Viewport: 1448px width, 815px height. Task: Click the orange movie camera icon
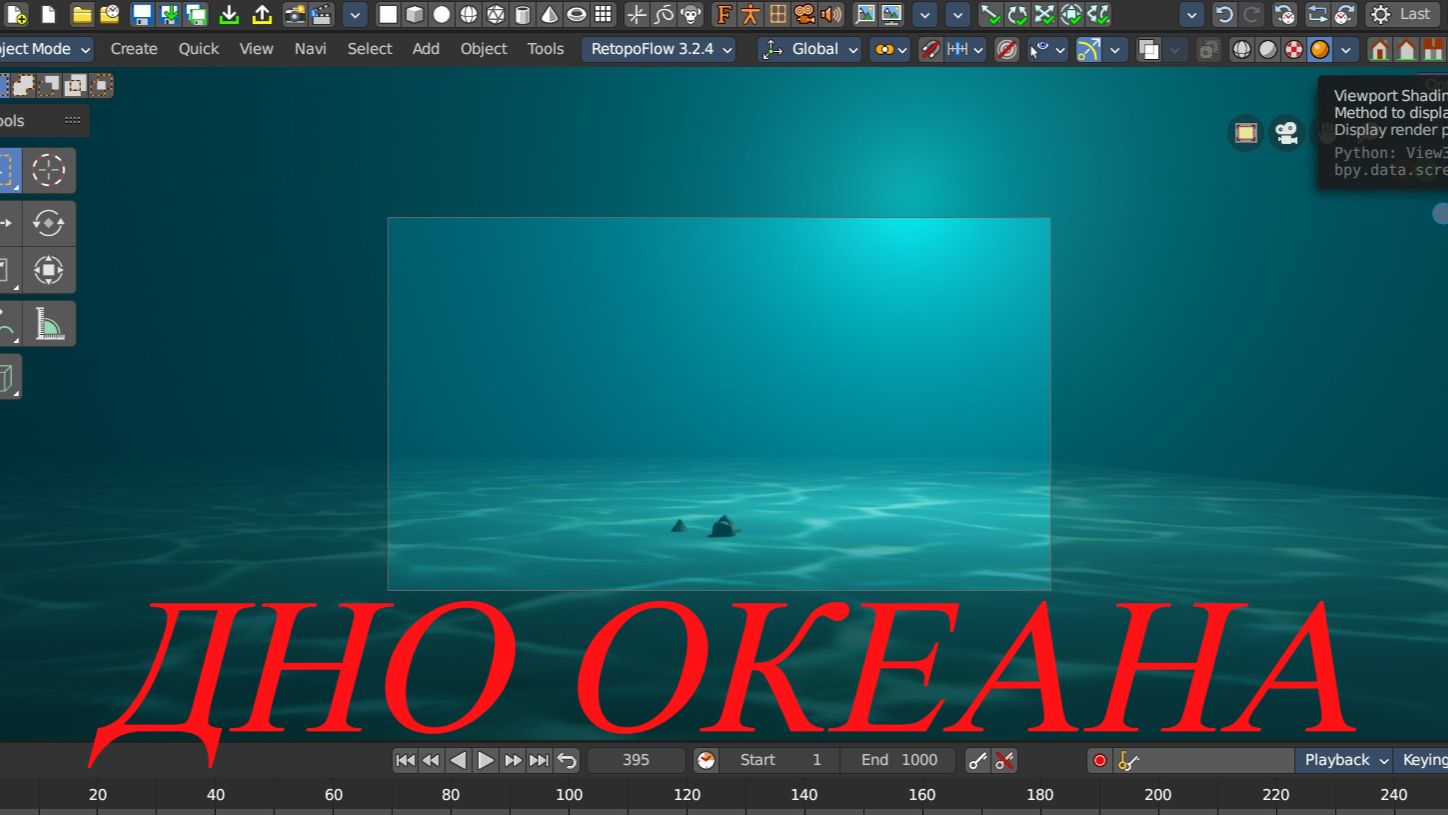[804, 15]
